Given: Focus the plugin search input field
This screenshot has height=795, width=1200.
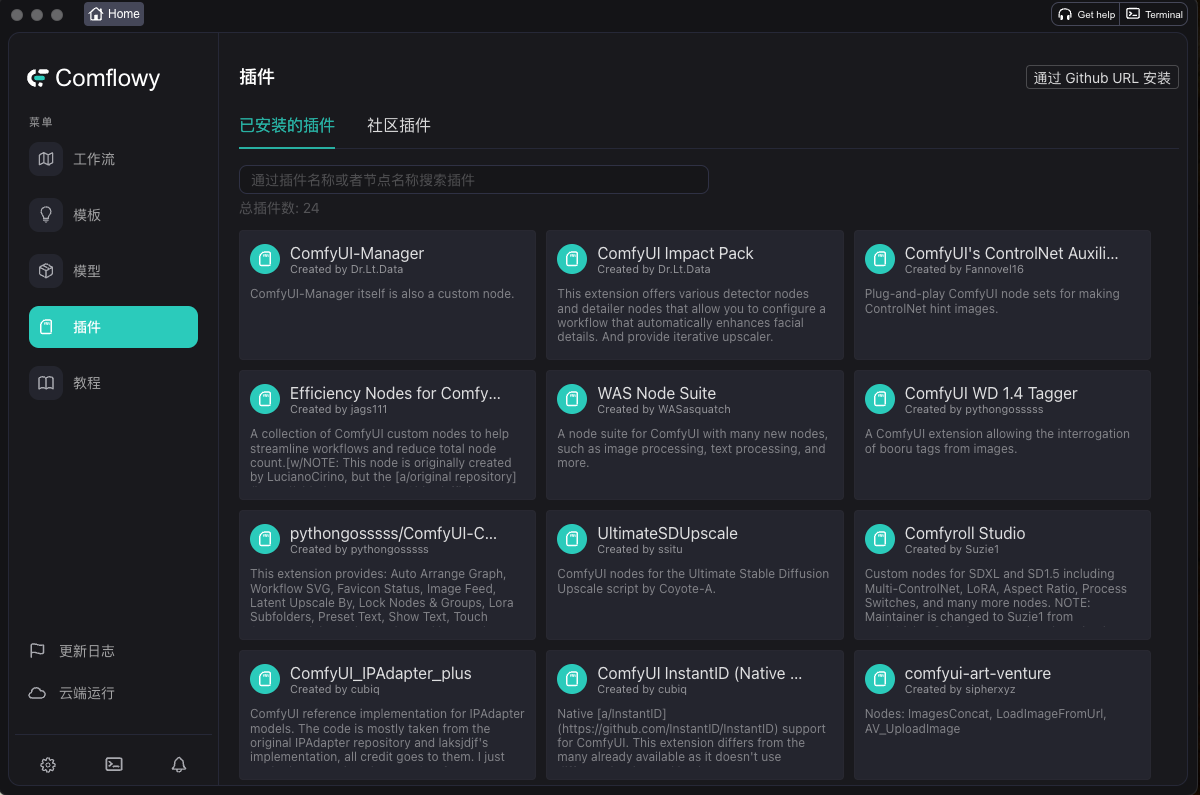Looking at the screenshot, I should click(x=474, y=180).
